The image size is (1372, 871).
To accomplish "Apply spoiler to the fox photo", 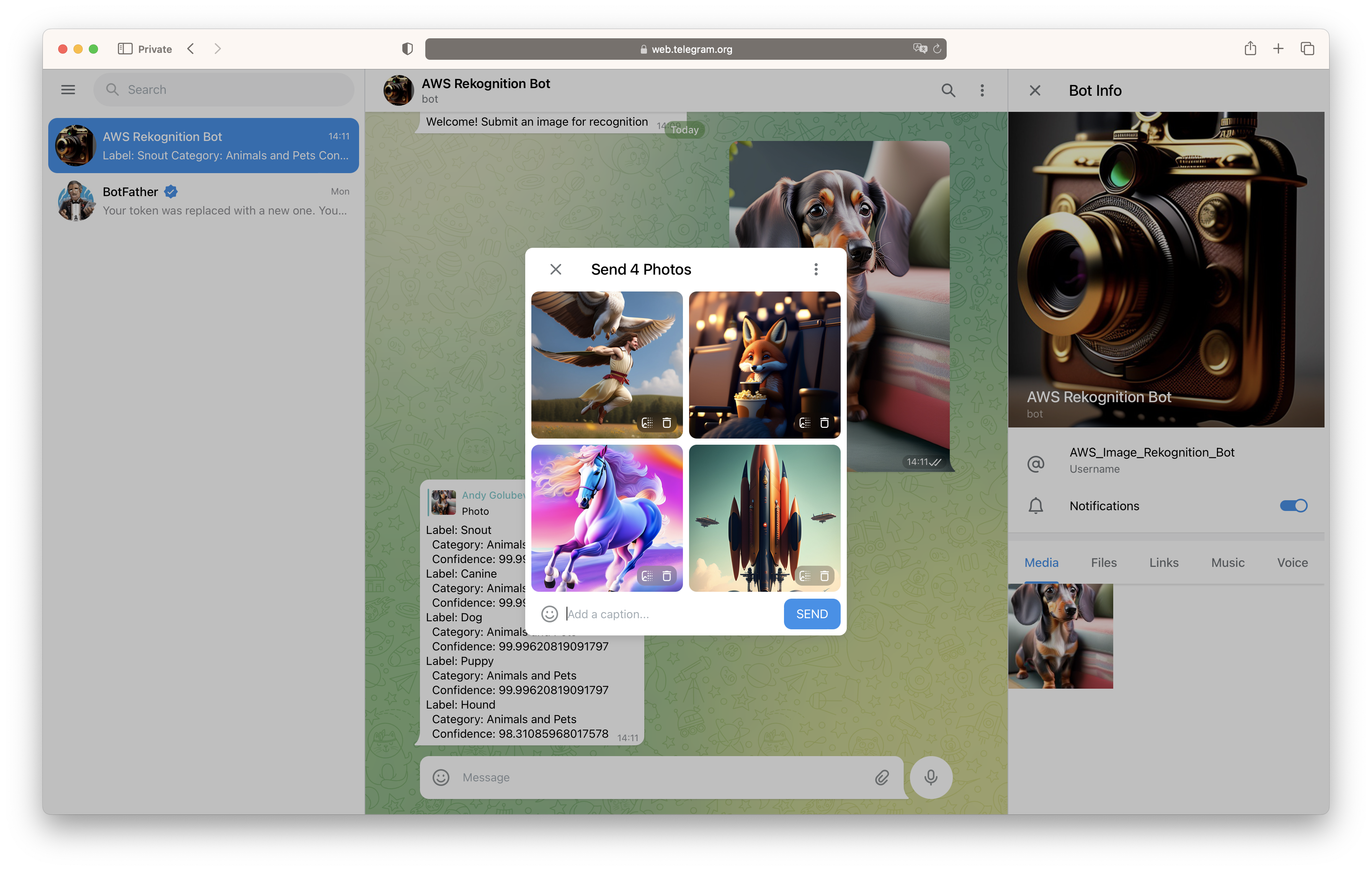I will coord(805,423).
